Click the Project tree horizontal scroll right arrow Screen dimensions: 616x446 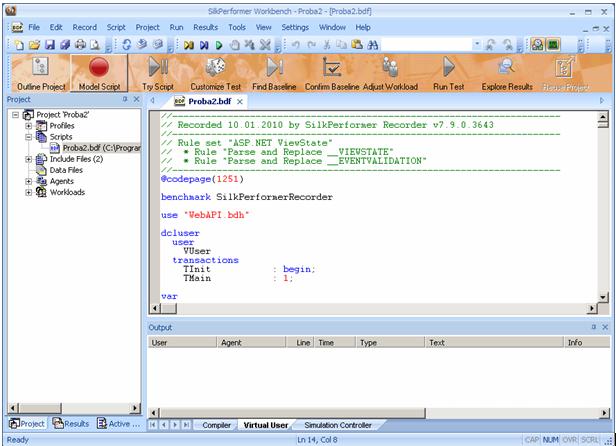(136, 408)
